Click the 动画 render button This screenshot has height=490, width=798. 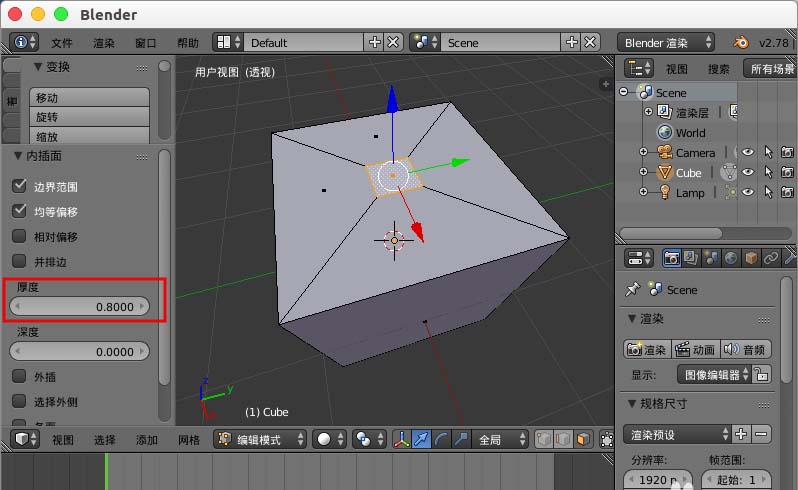695,349
